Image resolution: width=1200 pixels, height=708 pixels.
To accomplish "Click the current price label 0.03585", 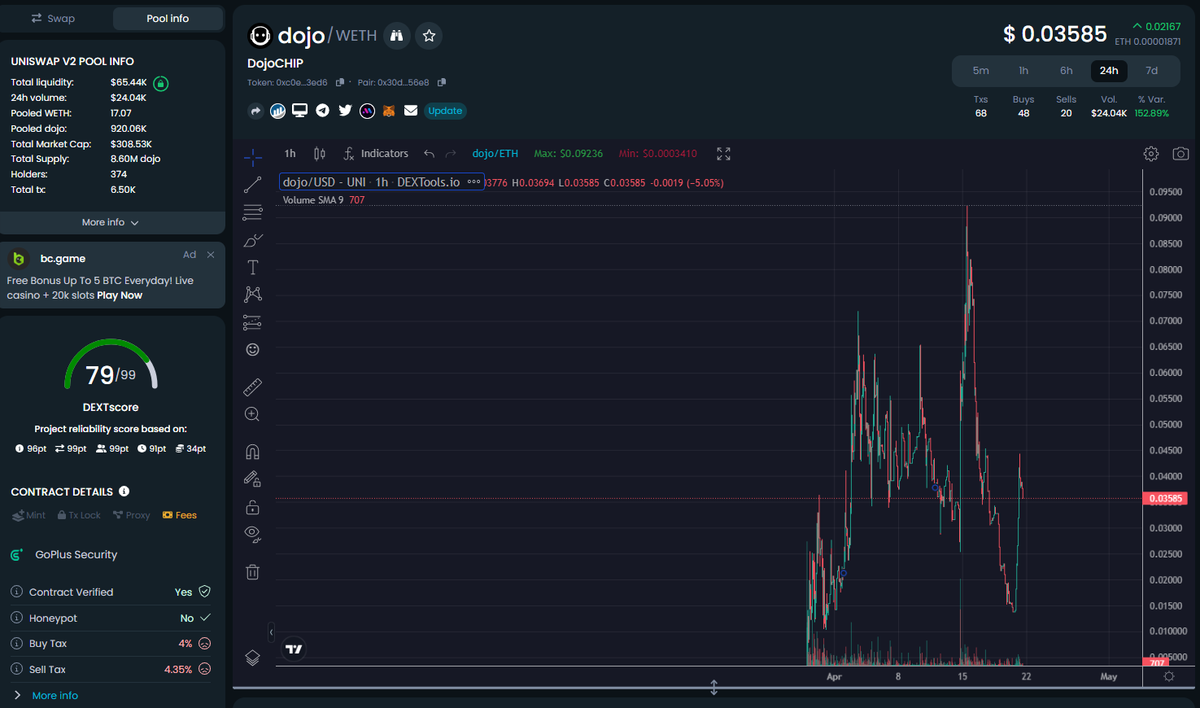I will click(x=1167, y=498).
